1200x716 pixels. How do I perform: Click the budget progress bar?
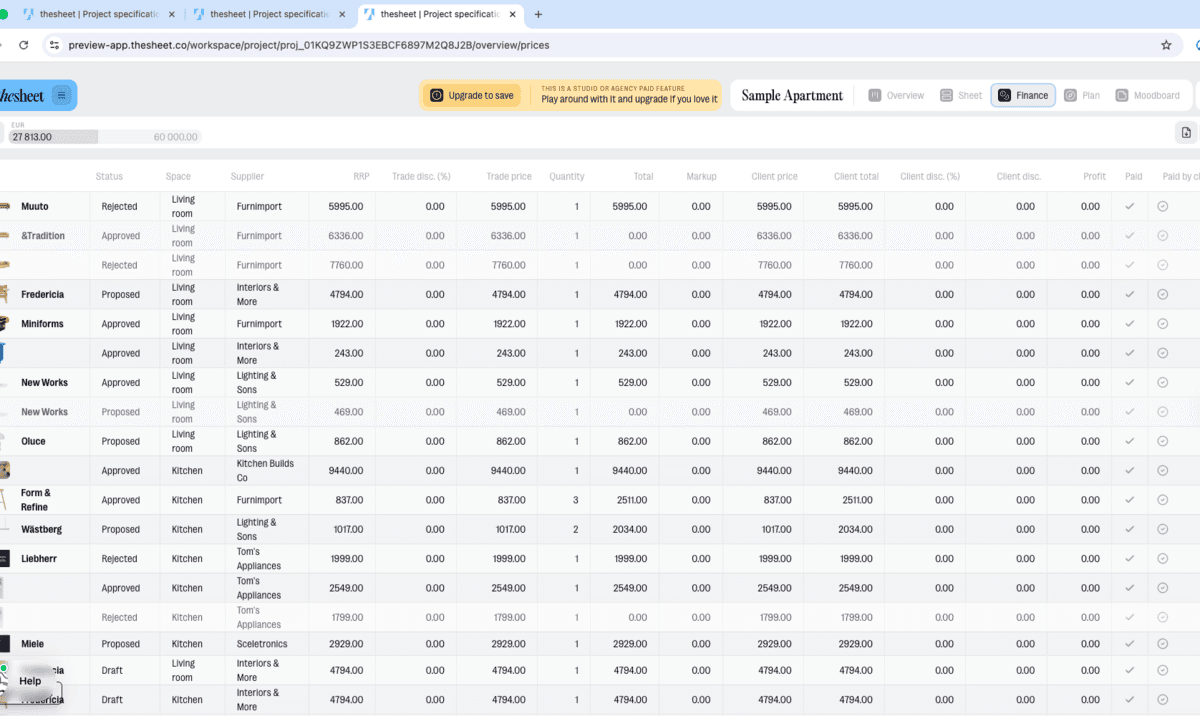pos(104,137)
